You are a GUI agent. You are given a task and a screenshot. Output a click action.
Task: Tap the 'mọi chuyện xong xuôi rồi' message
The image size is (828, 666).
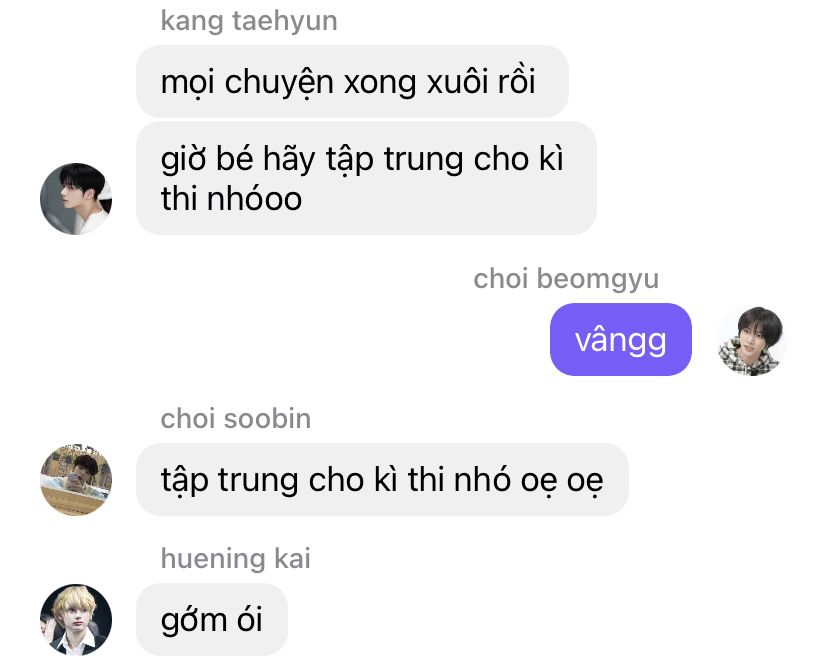(x=352, y=82)
